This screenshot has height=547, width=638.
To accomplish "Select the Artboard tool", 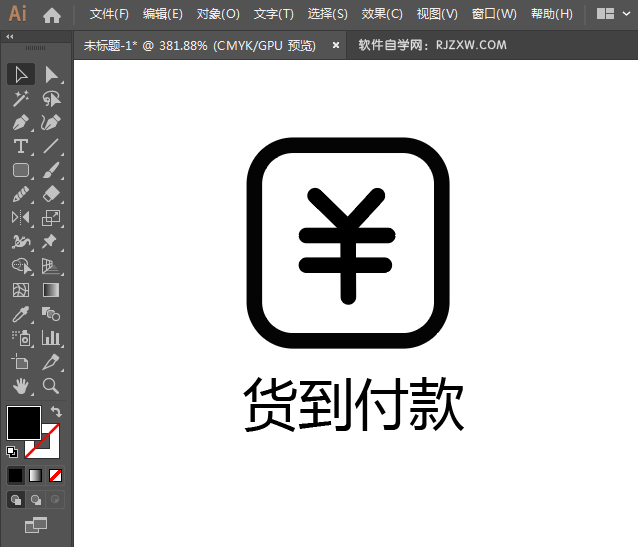I will [x=21, y=362].
